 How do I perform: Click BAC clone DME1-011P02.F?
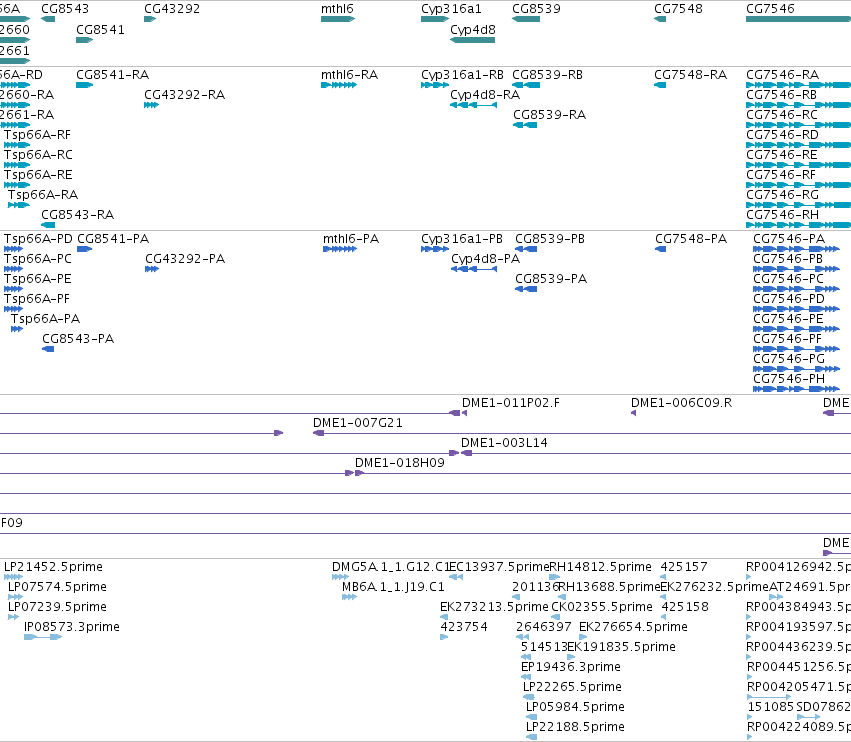click(511, 403)
